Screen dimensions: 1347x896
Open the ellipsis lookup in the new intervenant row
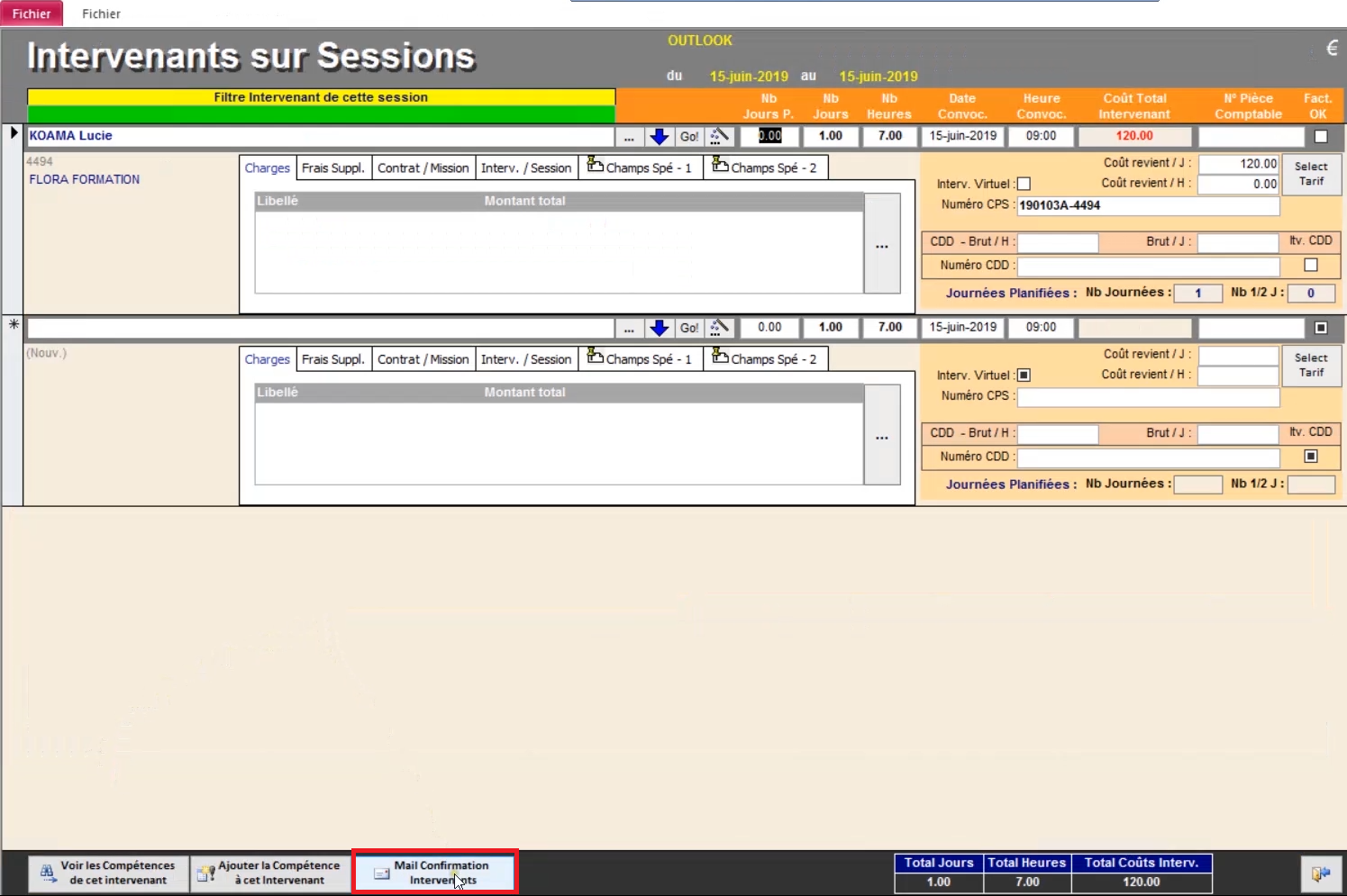[629, 328]
